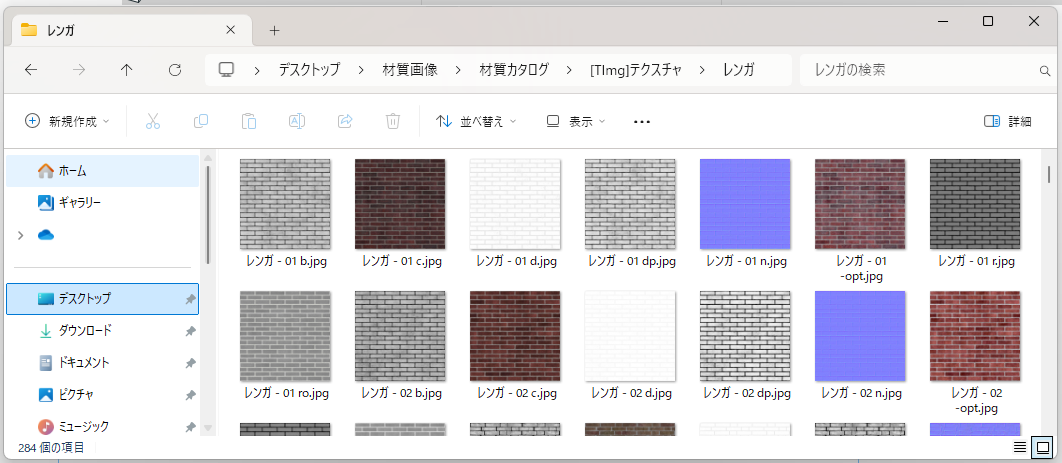The width and height of the screenshot is (1062, 463).
Task: Click the レンガ breadcrumb segment
Action: [738, 70]
